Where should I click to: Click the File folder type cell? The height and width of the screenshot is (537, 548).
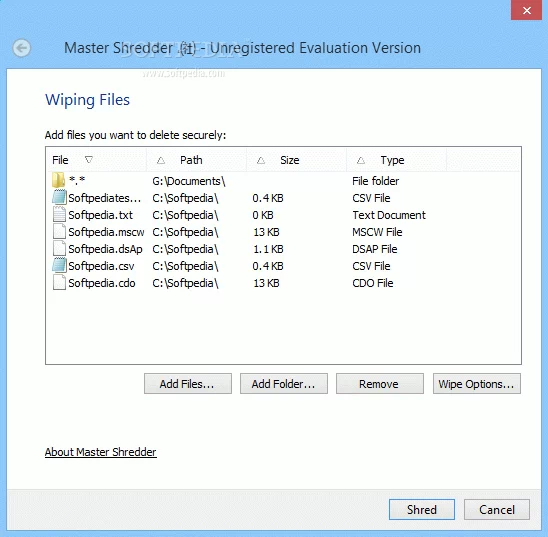(376, 181)
